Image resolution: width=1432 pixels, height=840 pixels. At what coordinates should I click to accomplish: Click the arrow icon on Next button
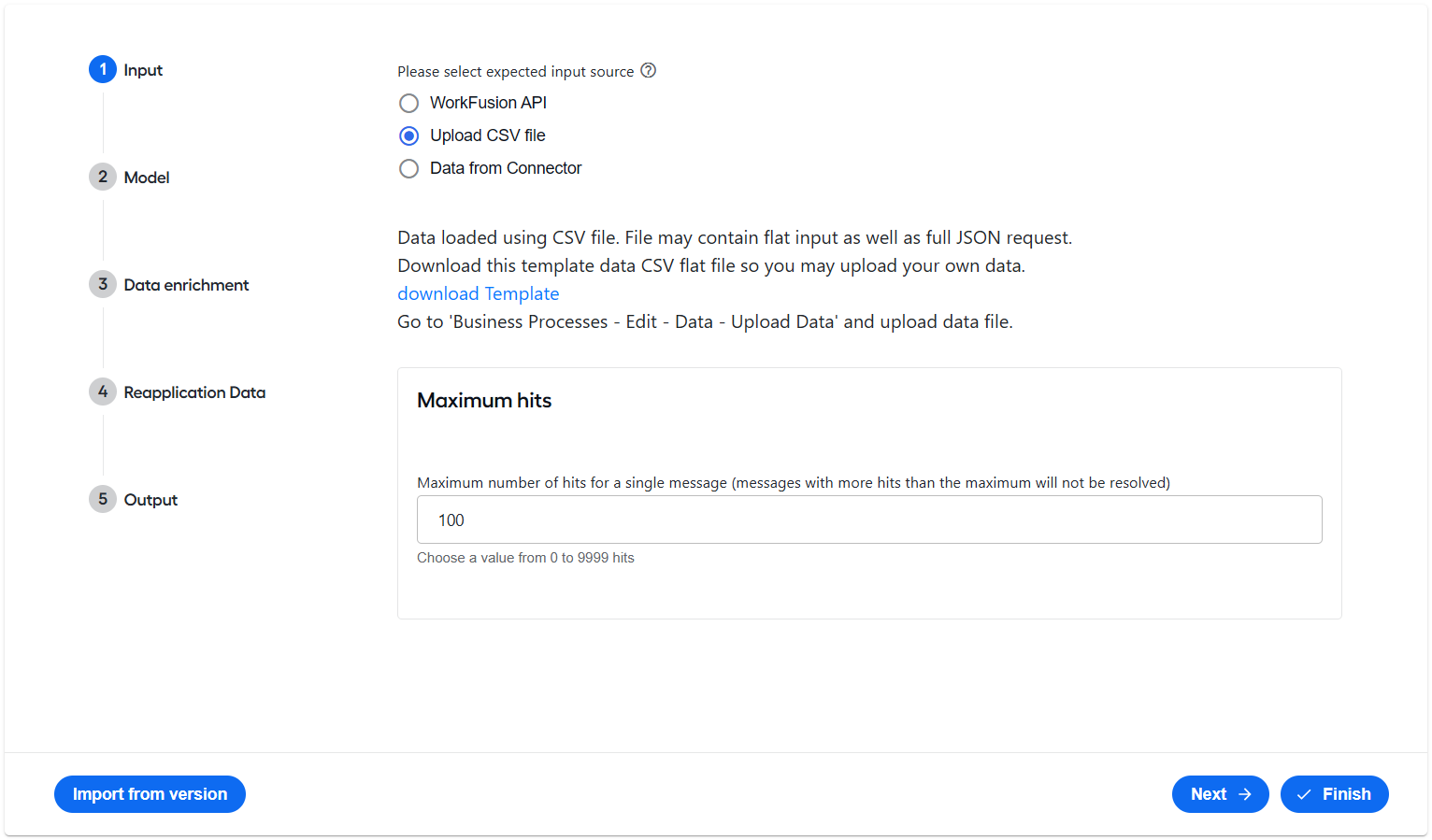[1245, 794]
